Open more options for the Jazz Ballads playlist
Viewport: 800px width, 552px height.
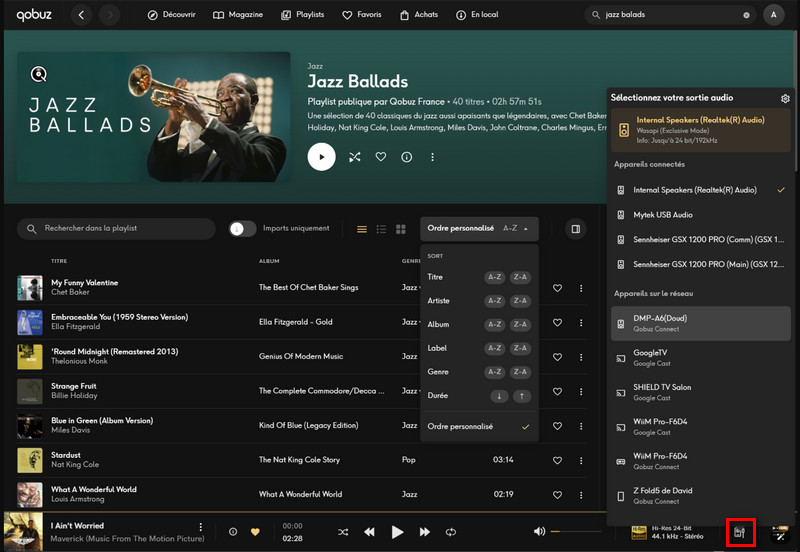(432, 157)
